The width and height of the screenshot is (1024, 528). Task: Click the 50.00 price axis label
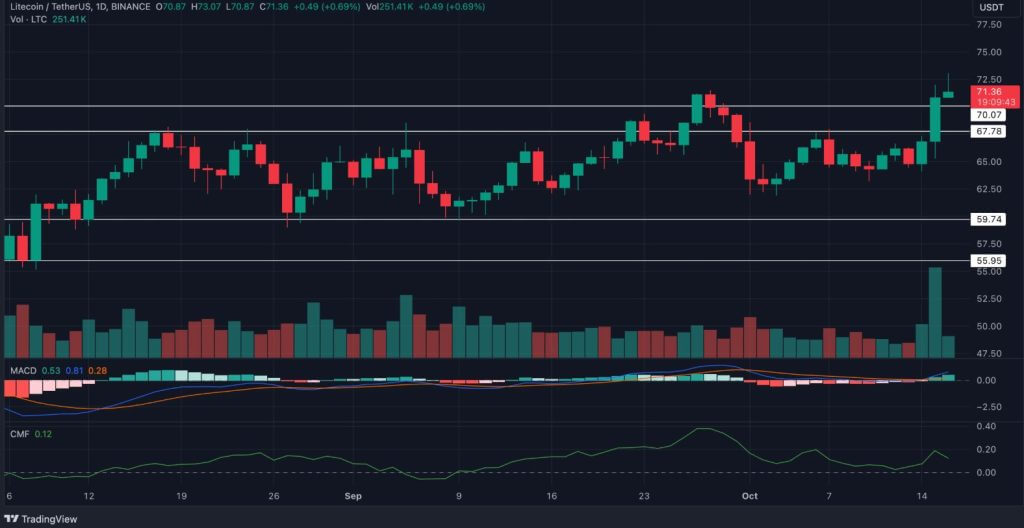click(x=989, y=326)
